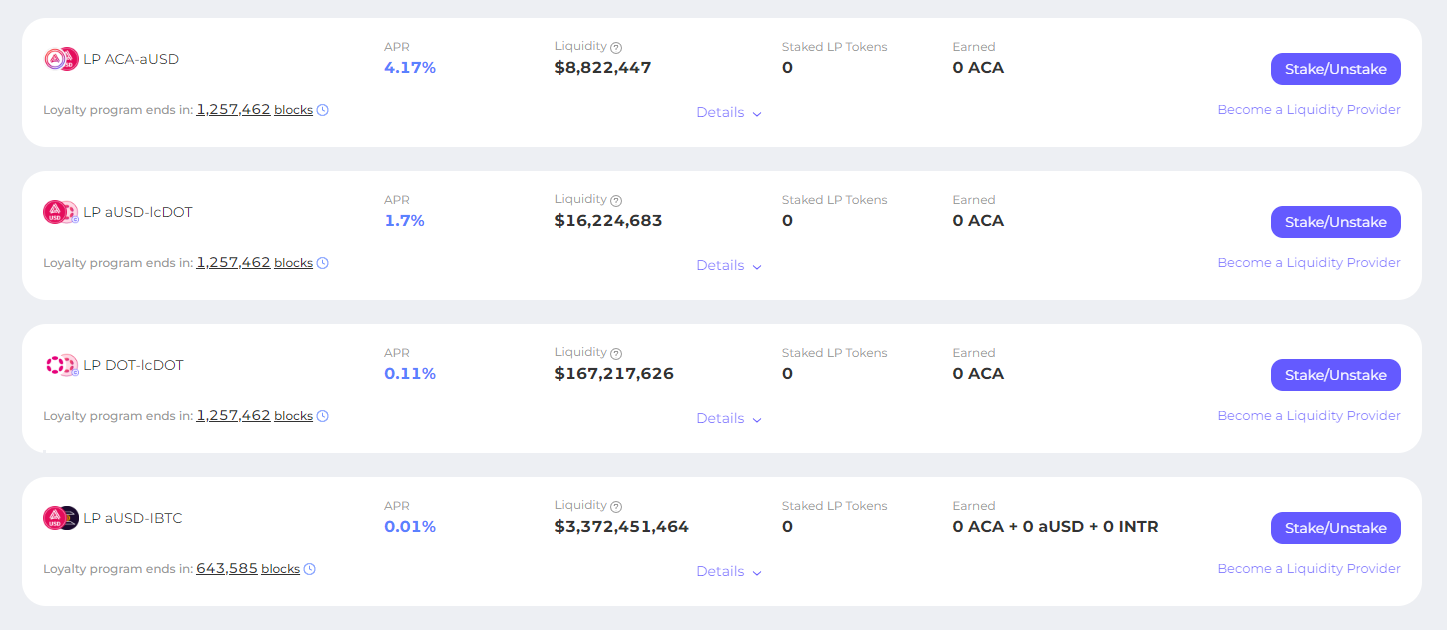This screenshot has width=1447, height=630.
Task: Expand Details for LP ACA-aUSD
Action: [x=729, y=113]
